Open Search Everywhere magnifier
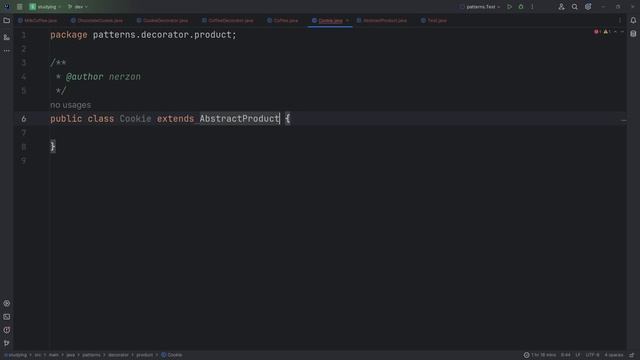 coord(574,7)
